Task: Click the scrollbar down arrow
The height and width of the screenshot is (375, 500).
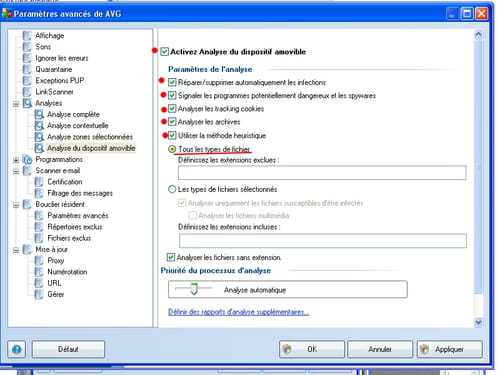Action: click(x=478, y=322)
